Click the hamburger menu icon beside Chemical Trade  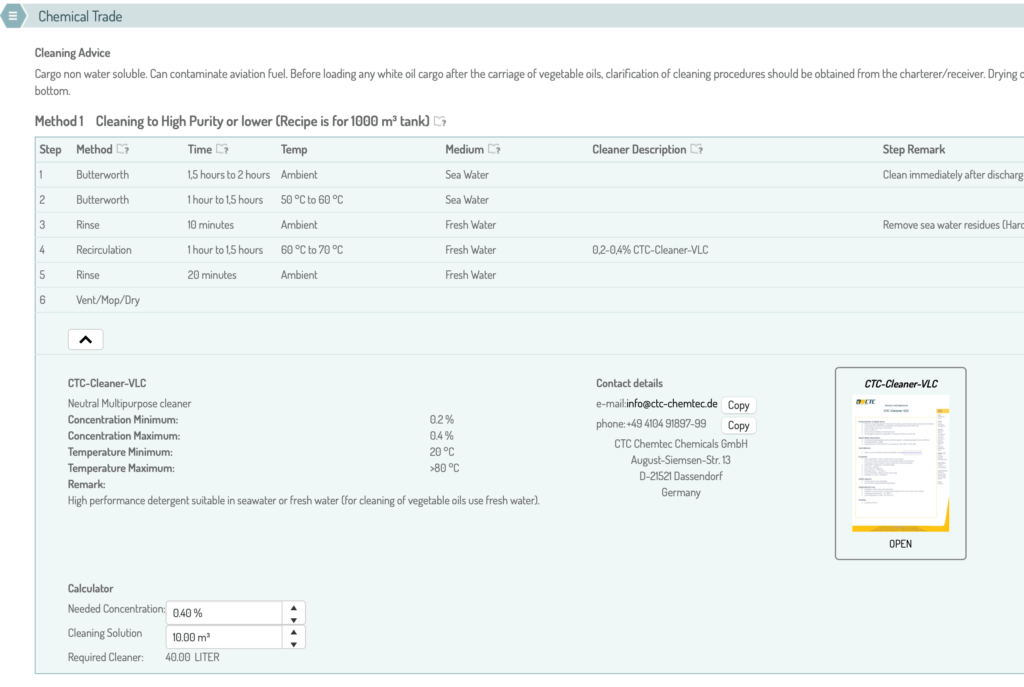tap(13, 16)
